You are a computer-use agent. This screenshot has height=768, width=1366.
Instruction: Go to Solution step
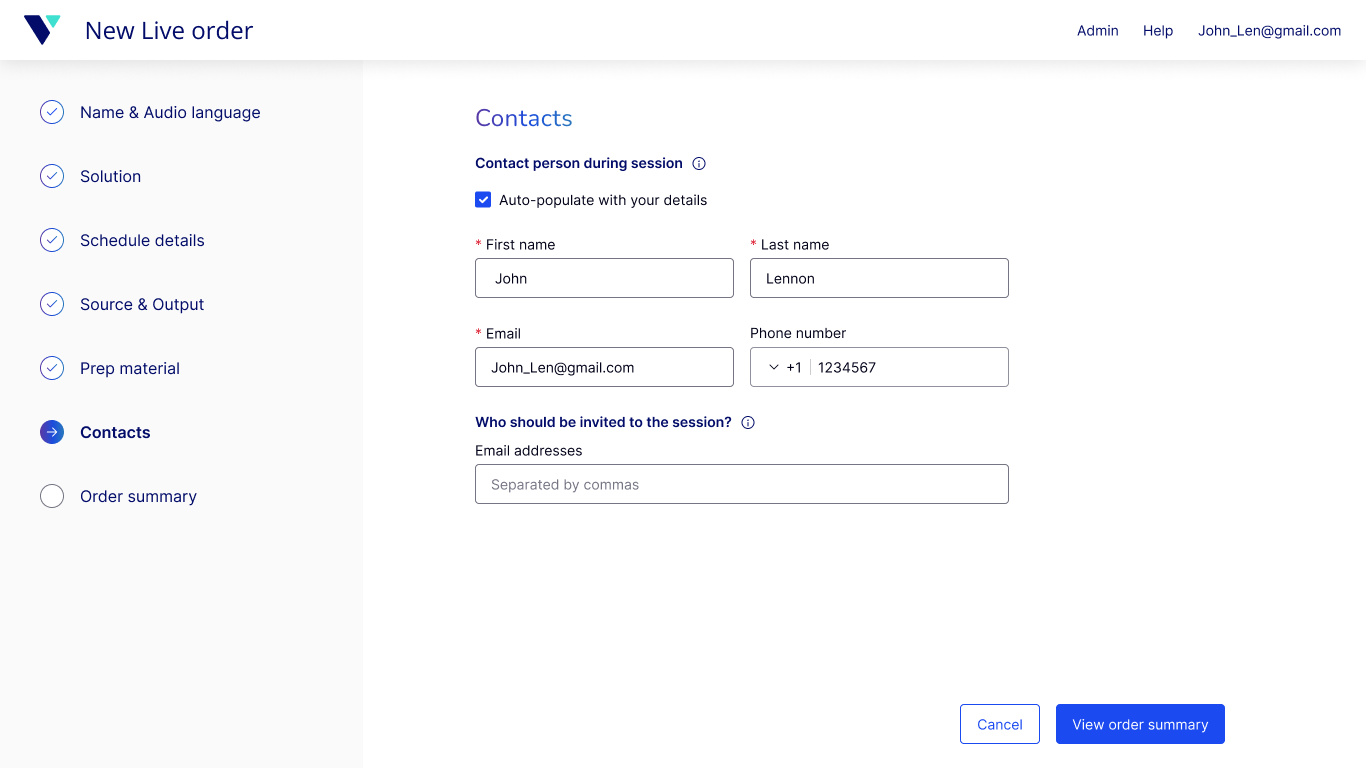coord(110,176)
